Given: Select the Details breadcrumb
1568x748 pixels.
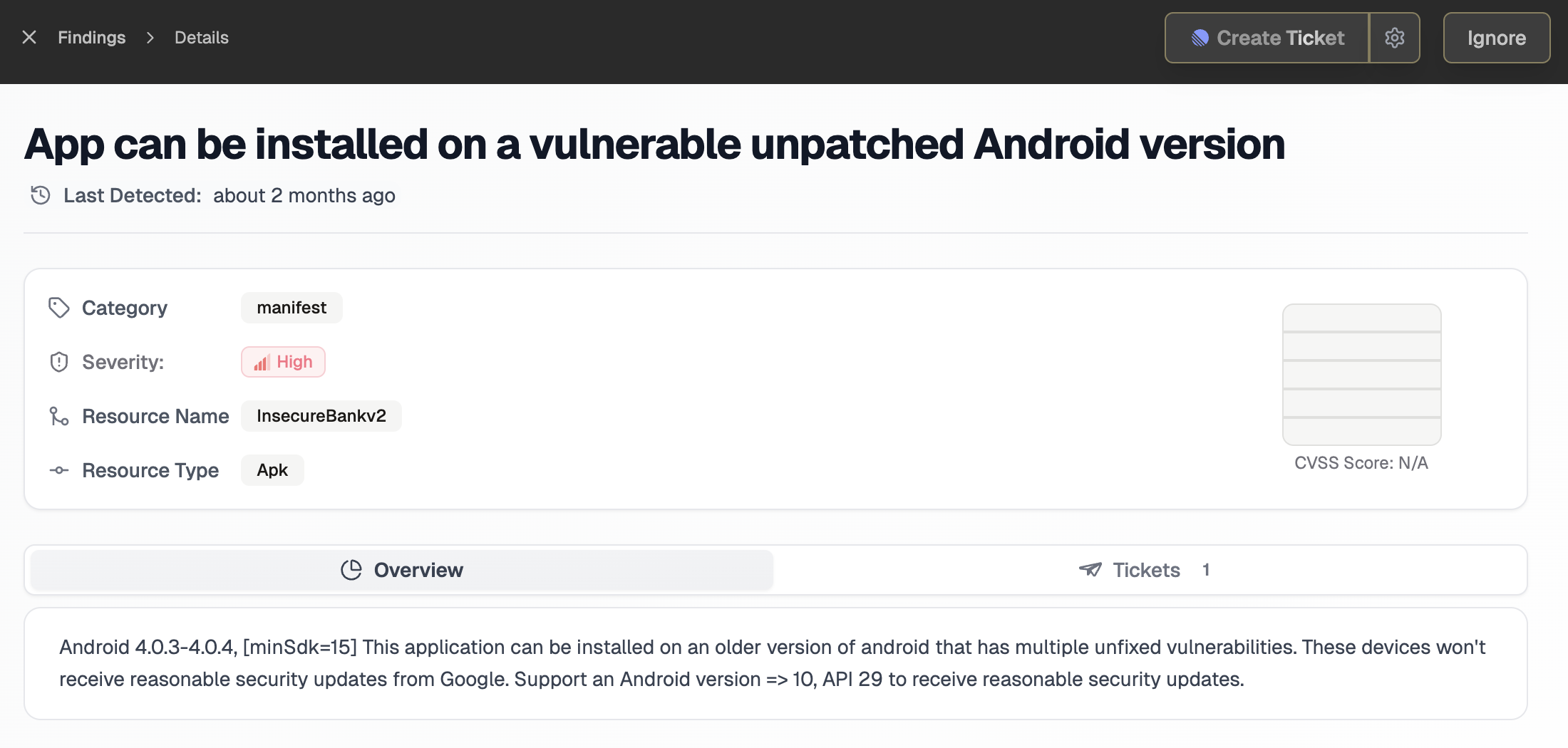Looking at the screenshot, I should click(x=201, y=37).
